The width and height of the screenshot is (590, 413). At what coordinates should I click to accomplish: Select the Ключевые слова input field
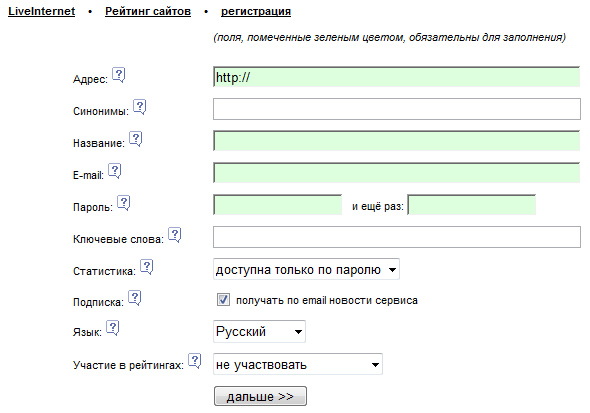[397, 237]
